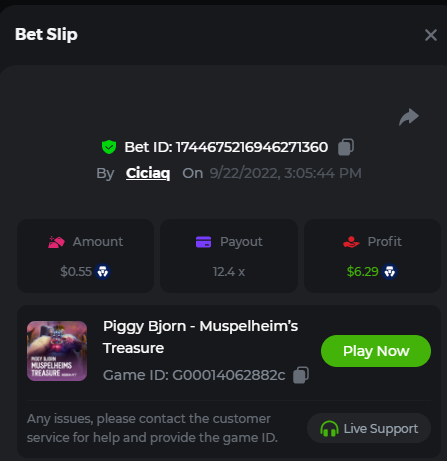This screenshot has height=461, width=447.
Task: Click the 12.4 x payout value
Action: (x=229, y=272)
